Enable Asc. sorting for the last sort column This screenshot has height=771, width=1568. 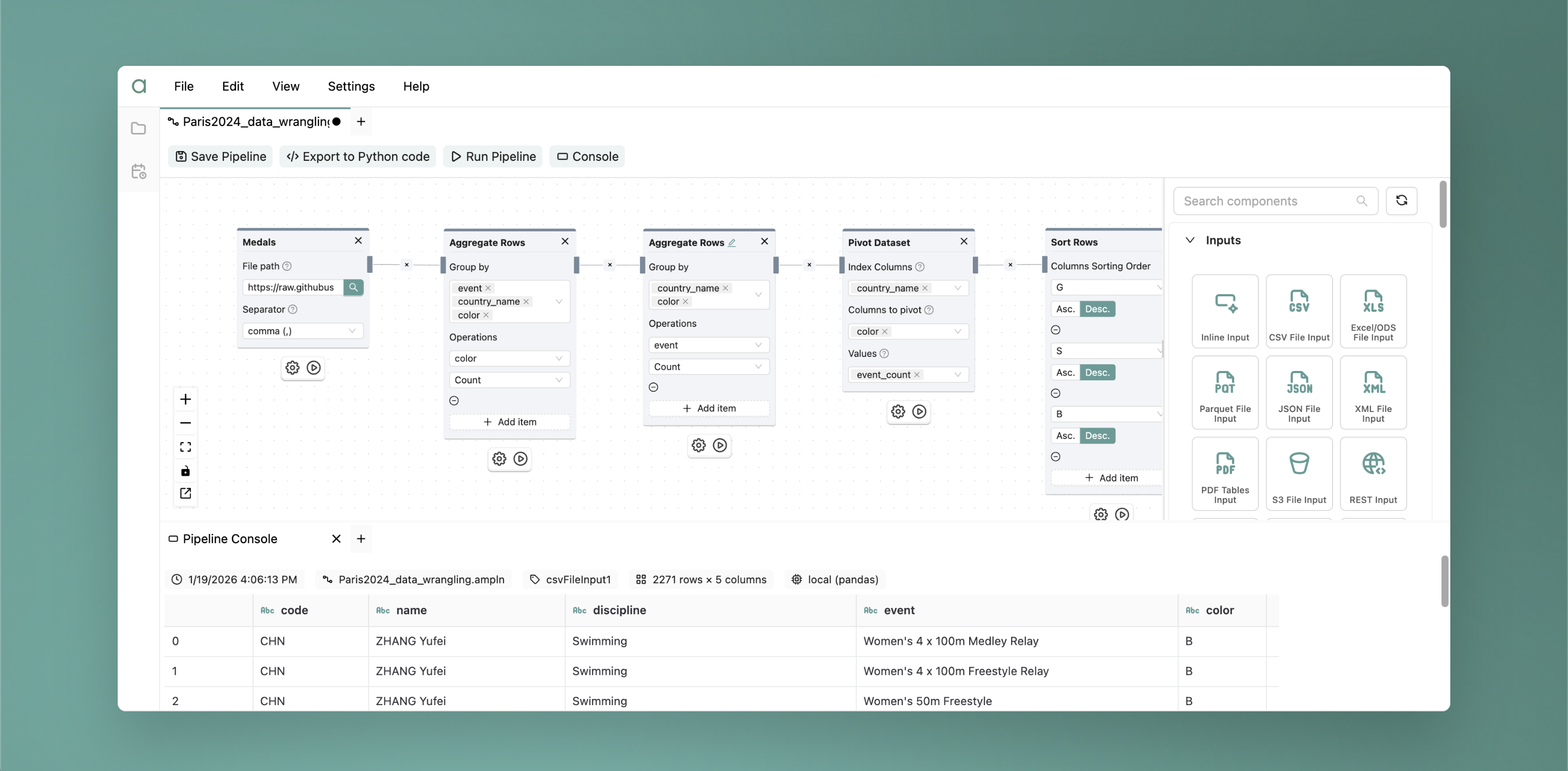coord(1065,435)
